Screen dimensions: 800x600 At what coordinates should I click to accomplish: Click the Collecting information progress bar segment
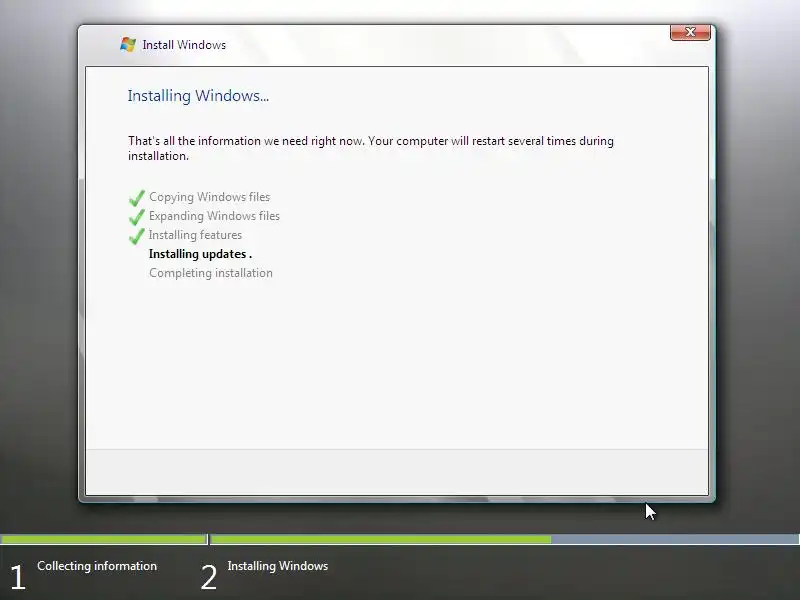point(104,539)
